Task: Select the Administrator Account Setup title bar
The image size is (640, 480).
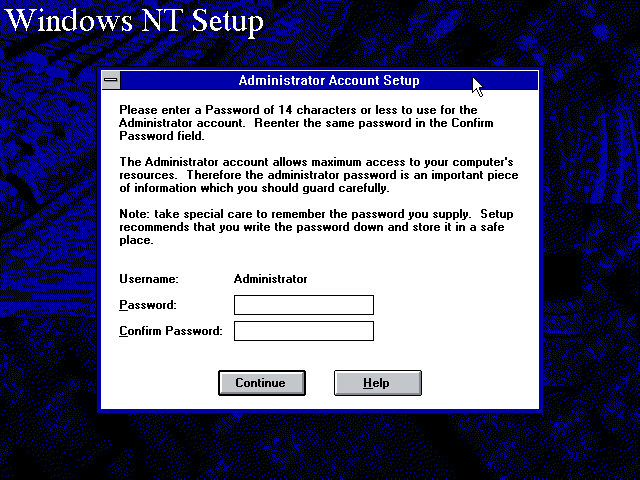Action: click(x=329, y=80)
